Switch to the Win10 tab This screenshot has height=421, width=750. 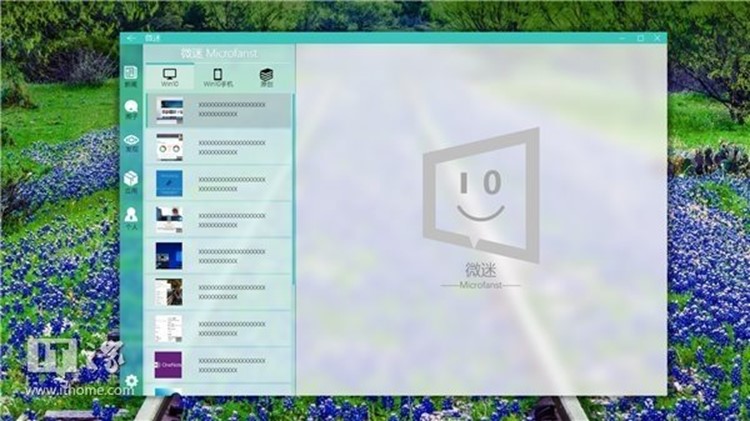[x=169, y=77]
